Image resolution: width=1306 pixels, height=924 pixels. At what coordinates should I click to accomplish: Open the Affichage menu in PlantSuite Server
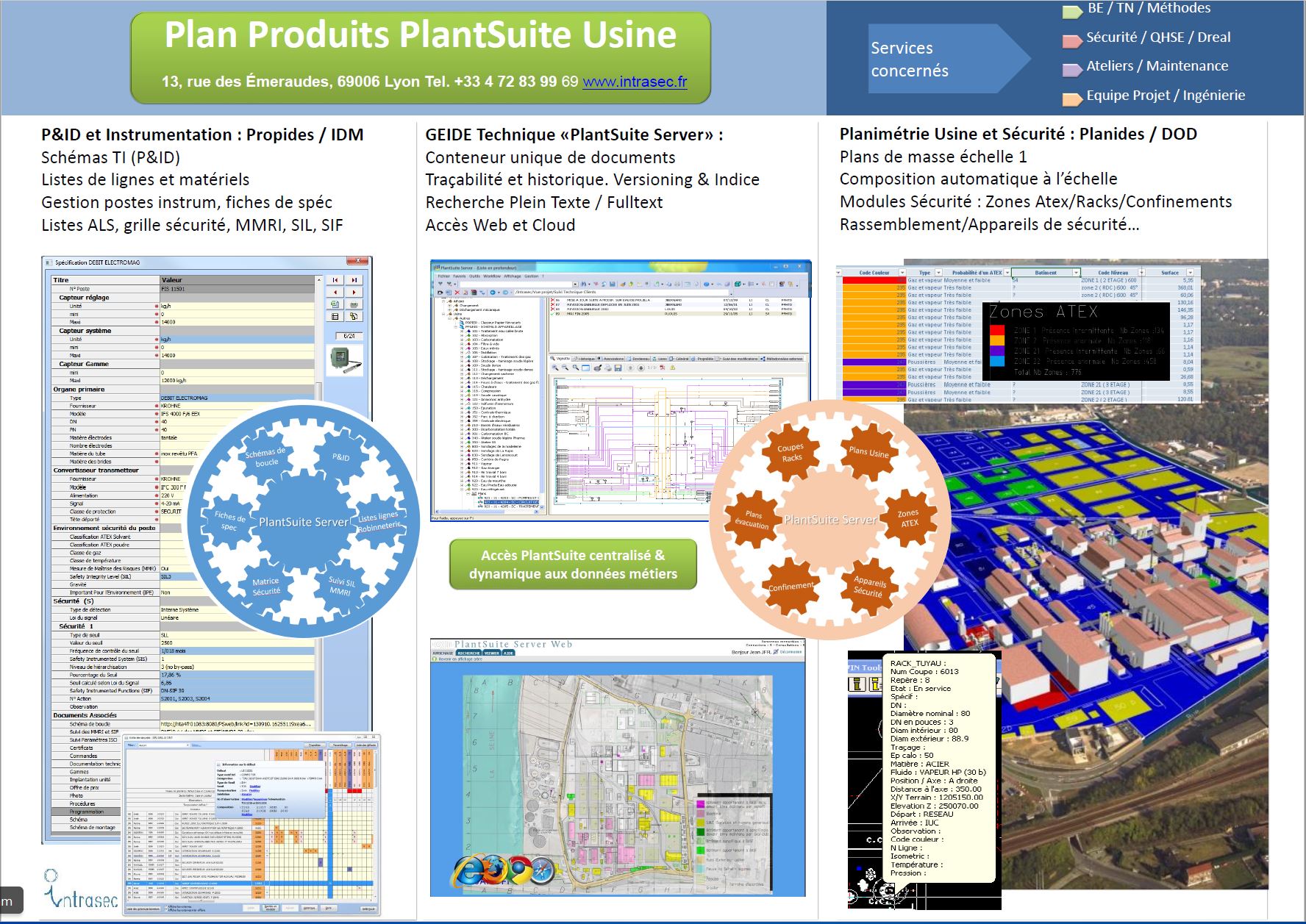tap(513, 276)
